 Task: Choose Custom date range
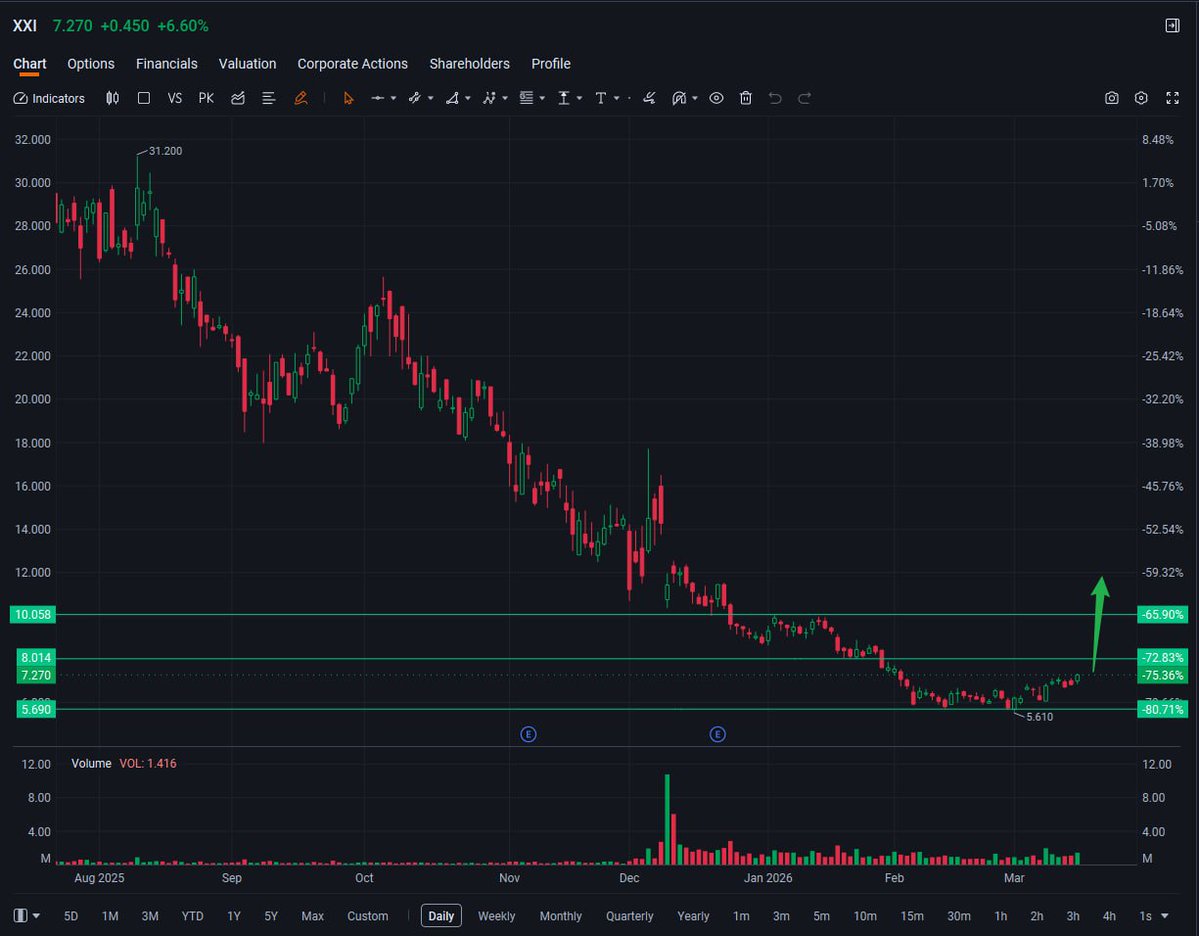click(368, 915)
